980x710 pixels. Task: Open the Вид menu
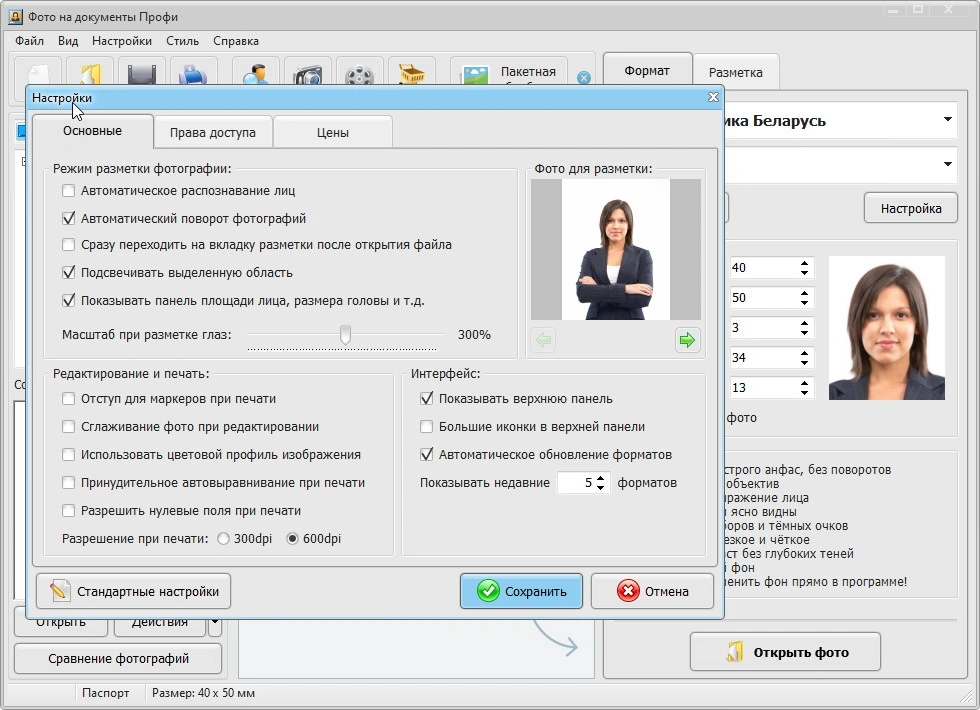click(68, 41)
